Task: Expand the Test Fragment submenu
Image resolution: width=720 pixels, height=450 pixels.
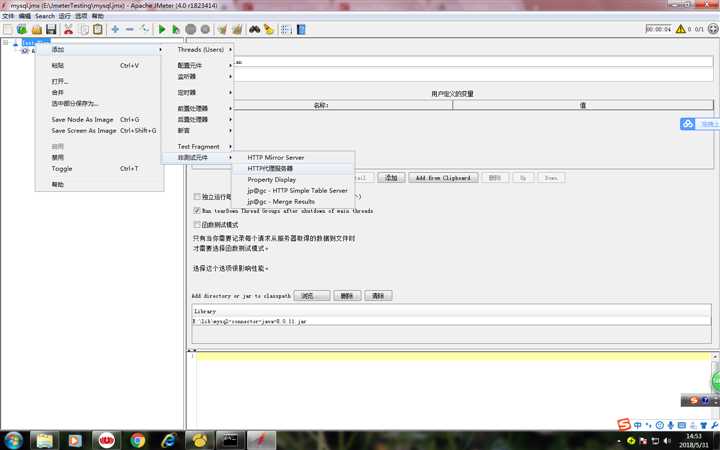Action: tap(198, 146)
